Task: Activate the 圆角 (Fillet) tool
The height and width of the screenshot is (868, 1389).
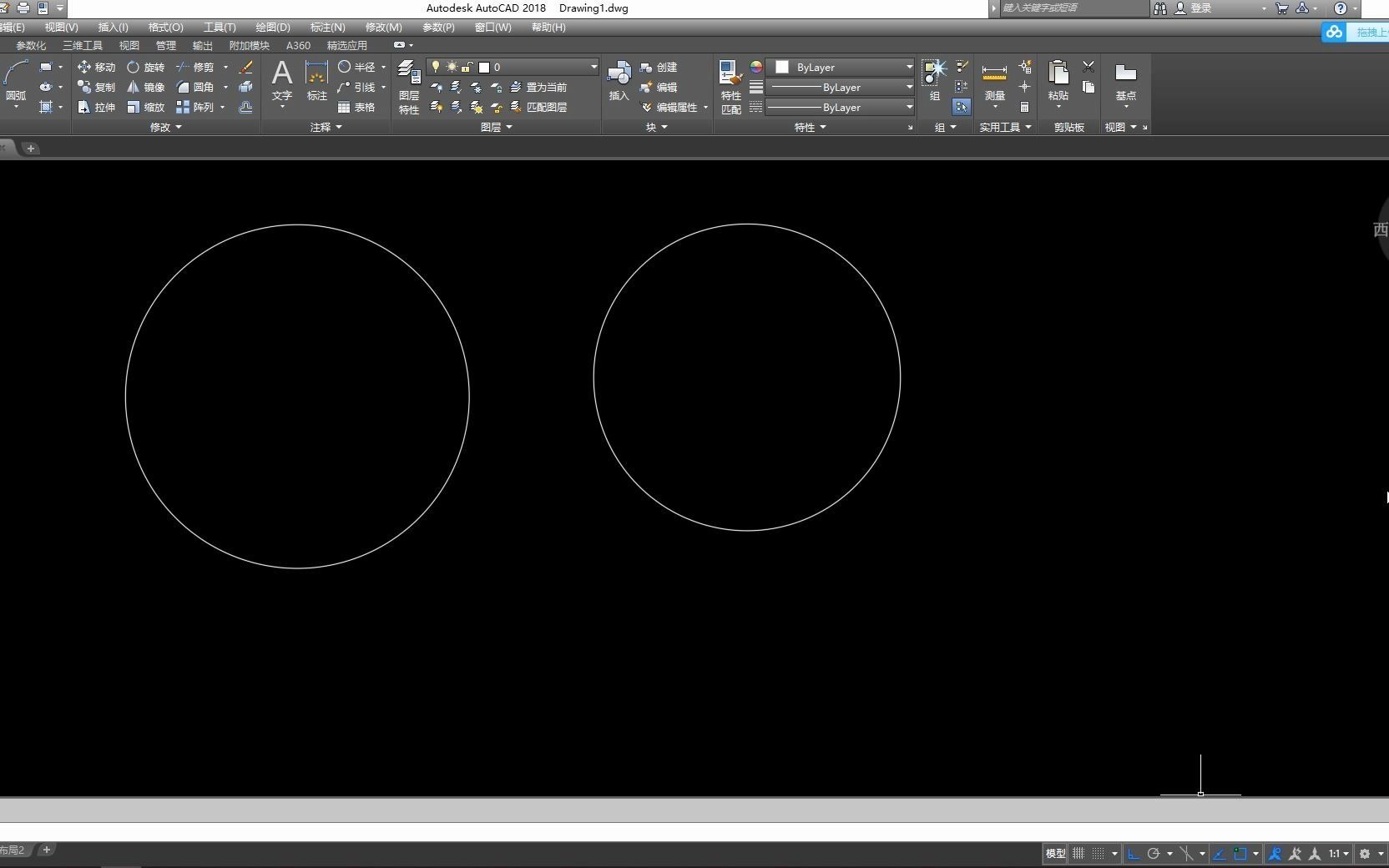Action: pyautogui.click(x=195, y=87)
